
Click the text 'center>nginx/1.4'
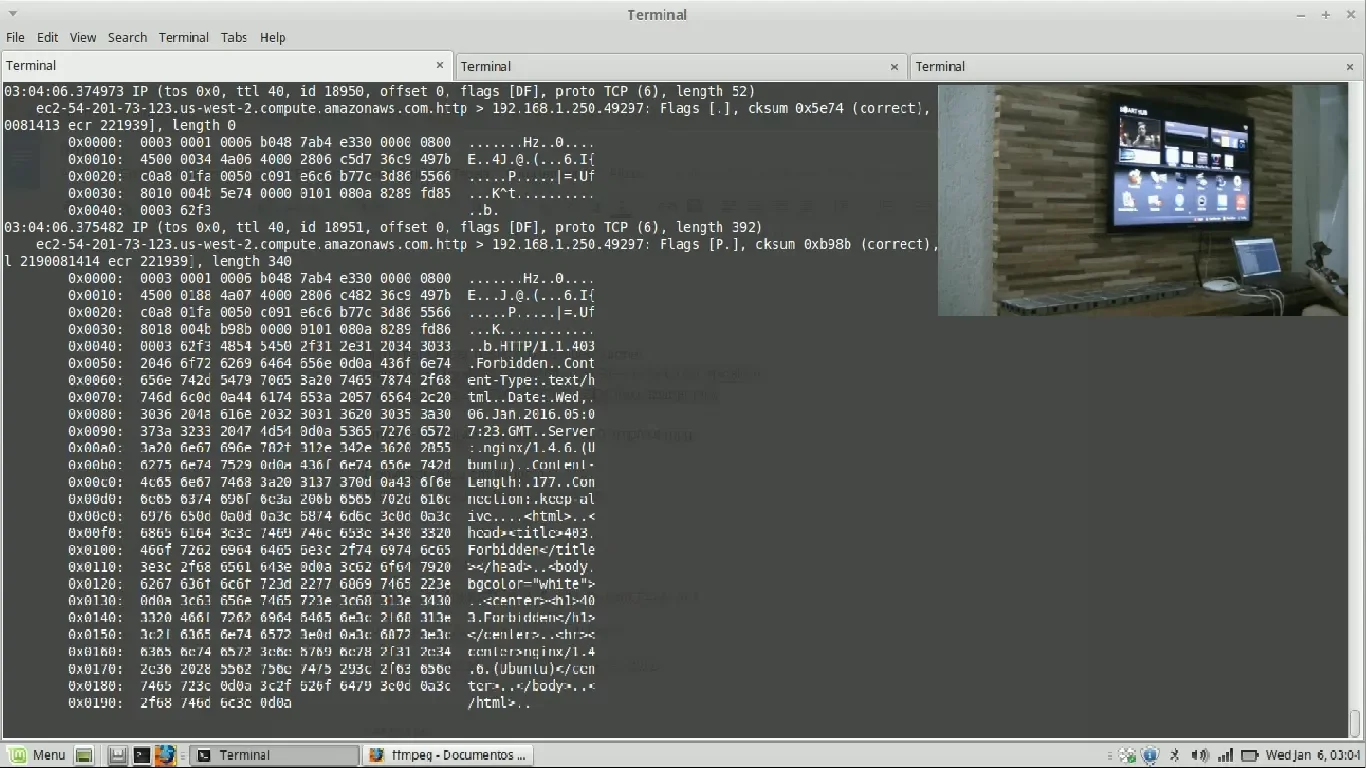tap(531, 652)
